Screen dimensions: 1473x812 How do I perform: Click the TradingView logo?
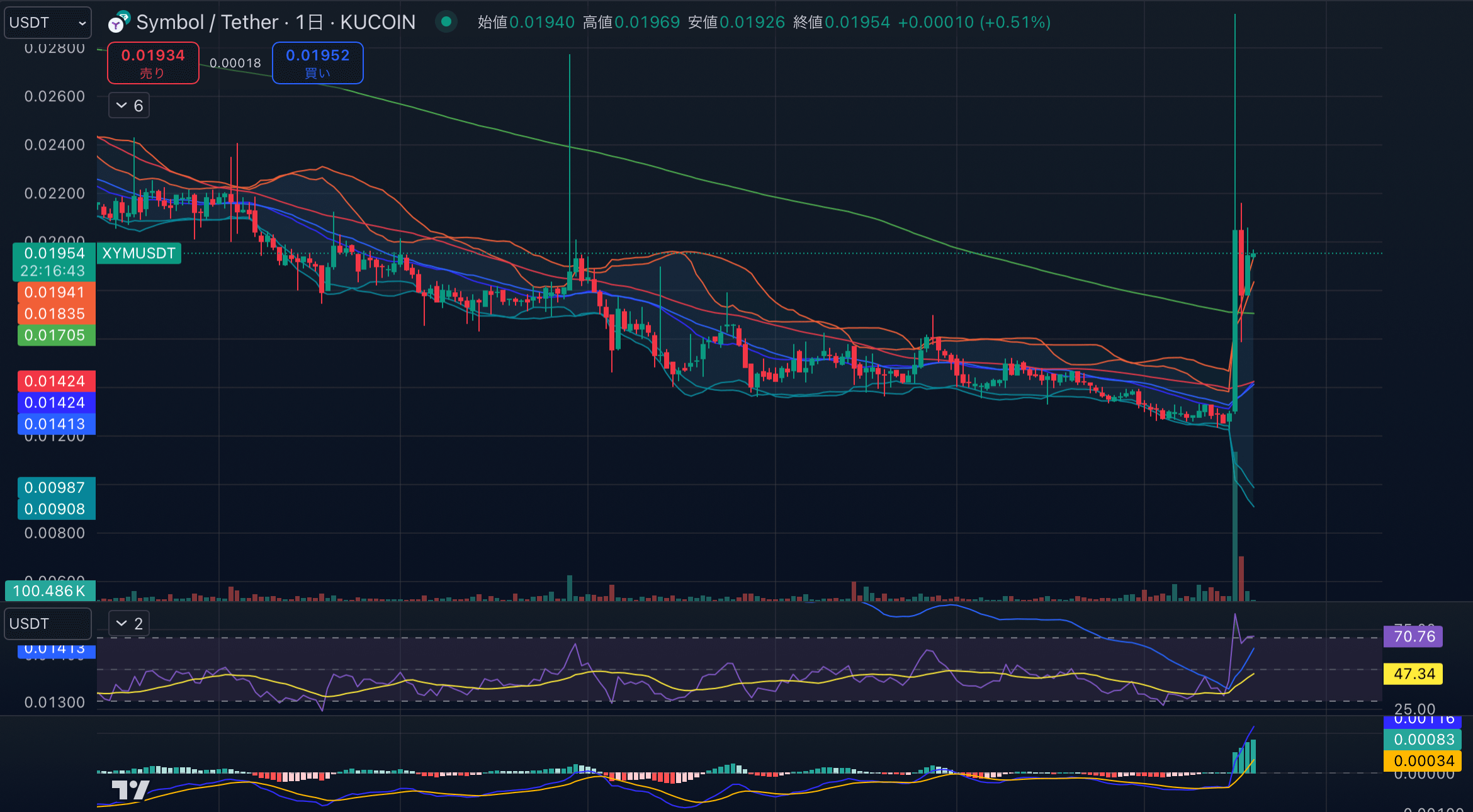pyautogui.click(x=130, y=789)
